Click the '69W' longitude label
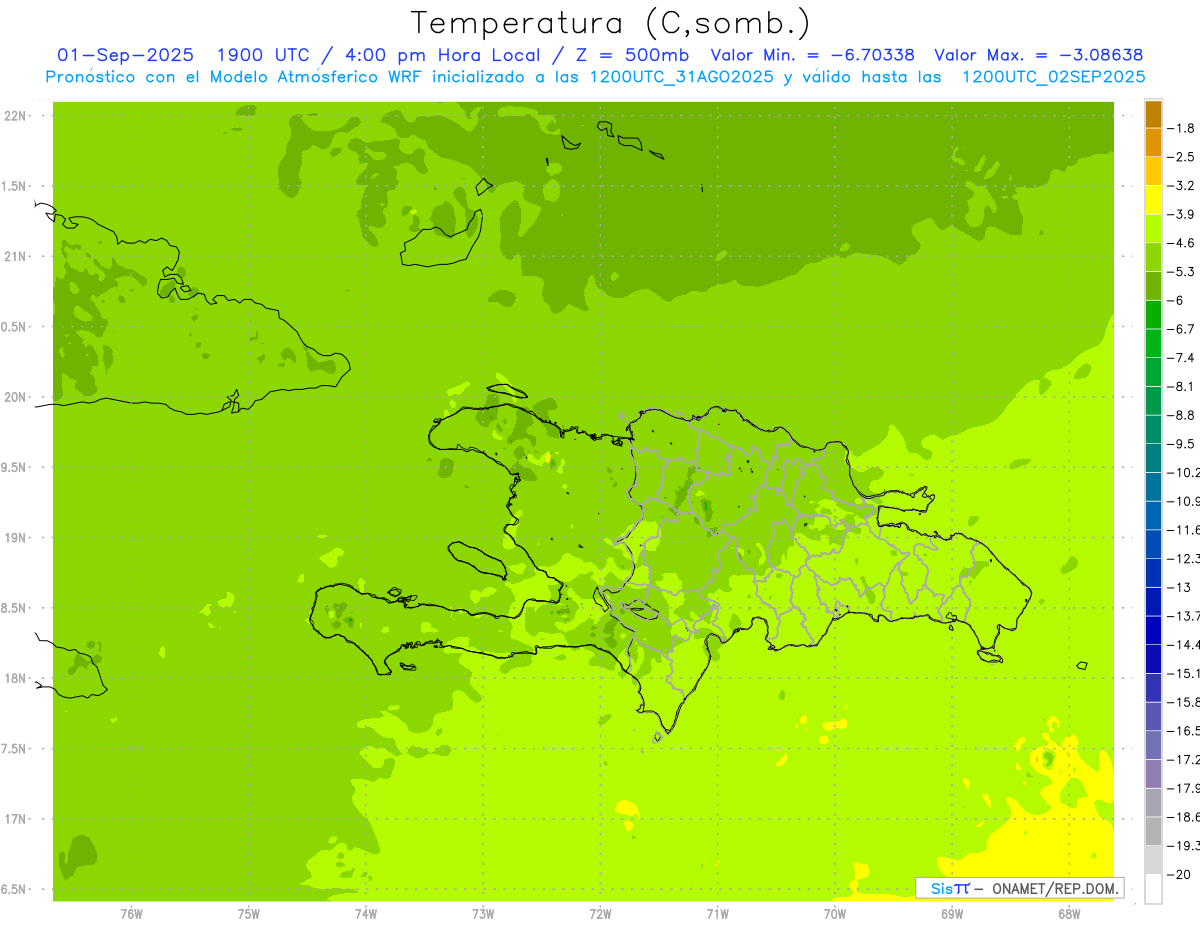This screenshot has width=1200, height=927. coord(952,914)
